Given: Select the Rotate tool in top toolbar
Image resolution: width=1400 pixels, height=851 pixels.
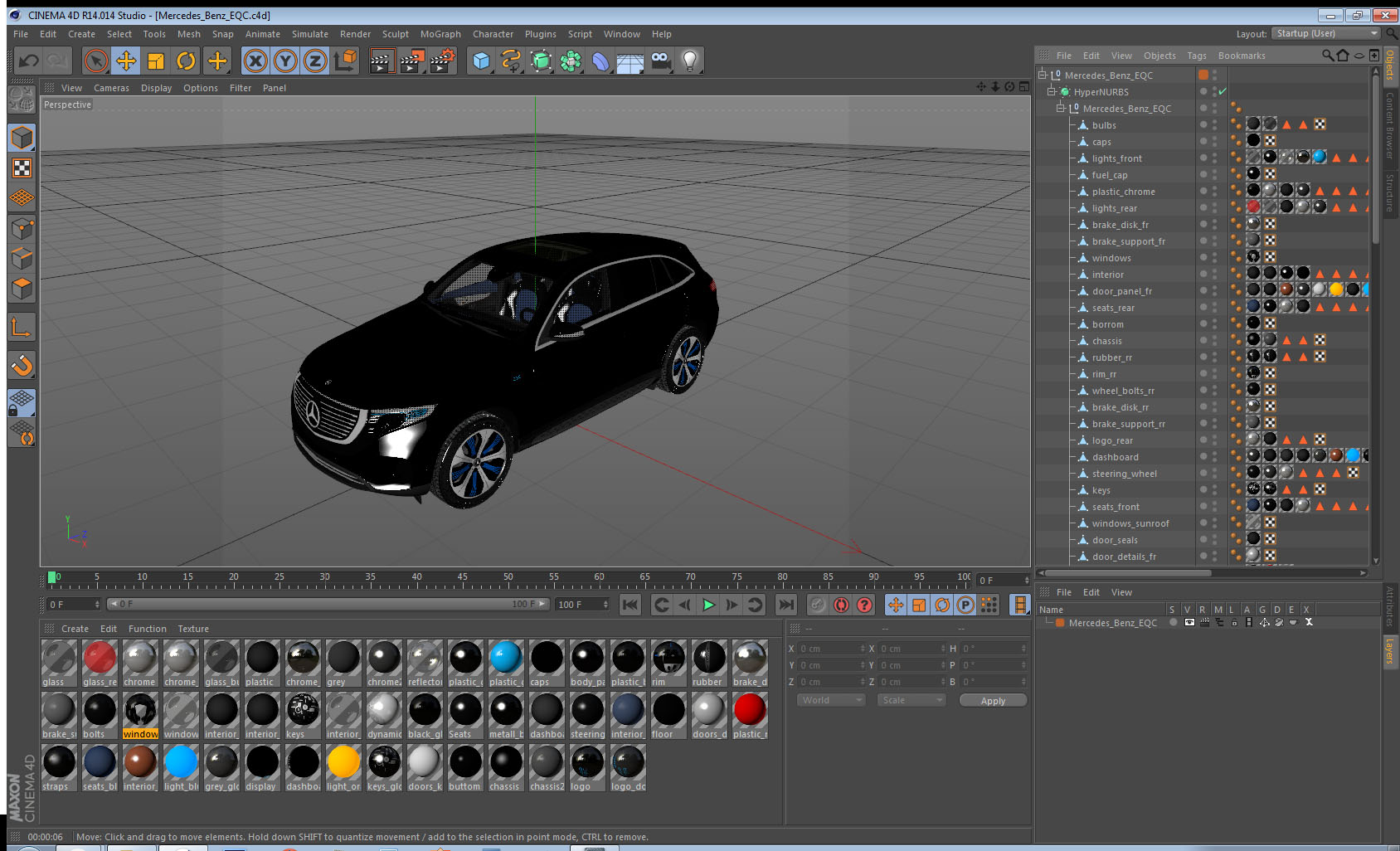Looking at the screenshot, I should (x=186, y=61).
